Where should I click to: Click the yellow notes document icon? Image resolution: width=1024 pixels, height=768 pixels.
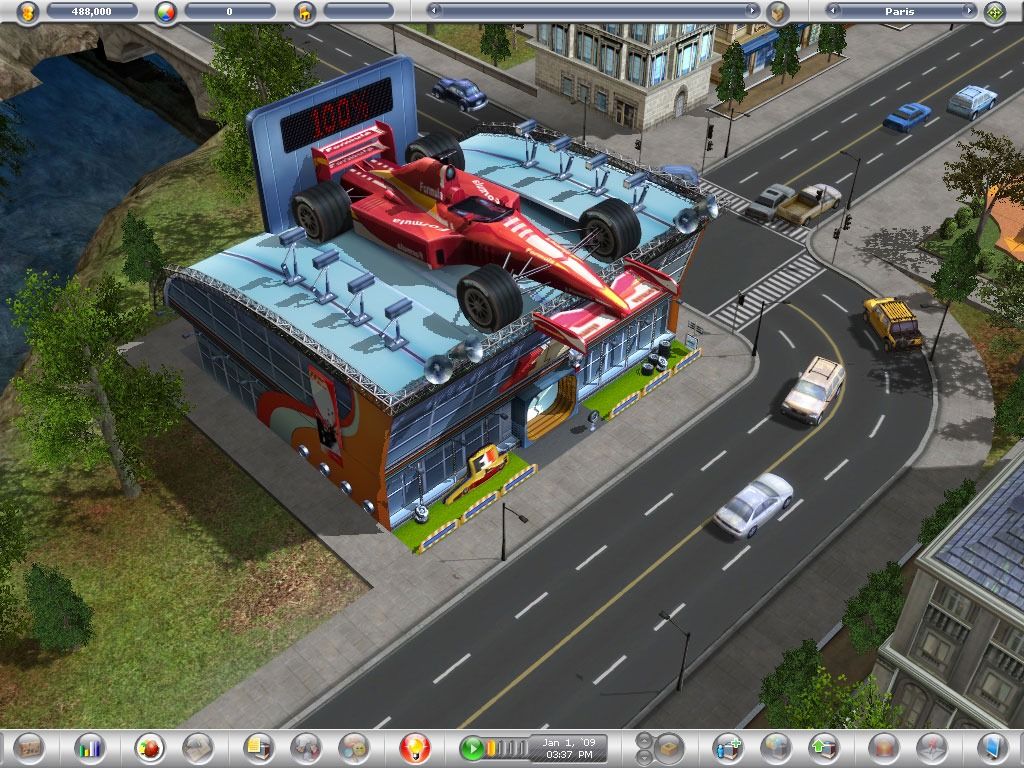click(258, 747)
